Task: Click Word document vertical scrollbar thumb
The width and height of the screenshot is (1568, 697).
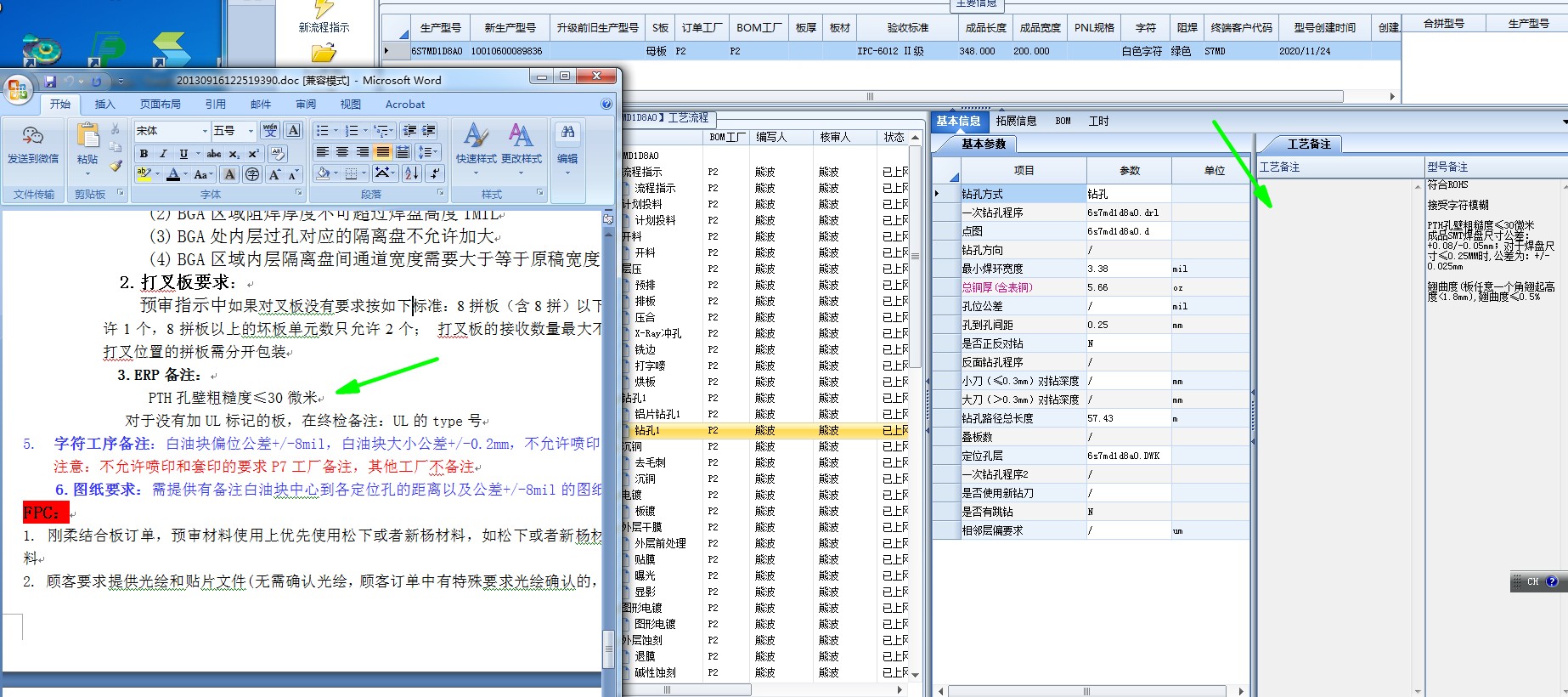Action: 608,650
